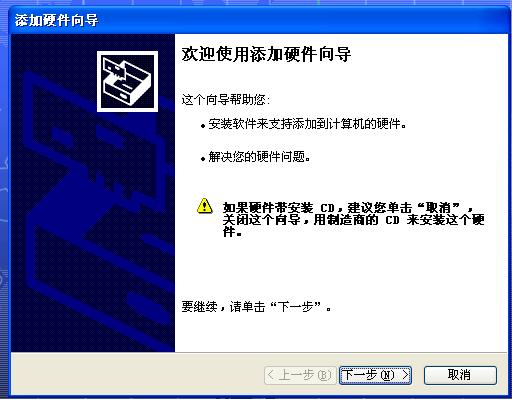
Task: Click the text 要继续,请单击"下一步"
Action: click(x=256, y=306)
